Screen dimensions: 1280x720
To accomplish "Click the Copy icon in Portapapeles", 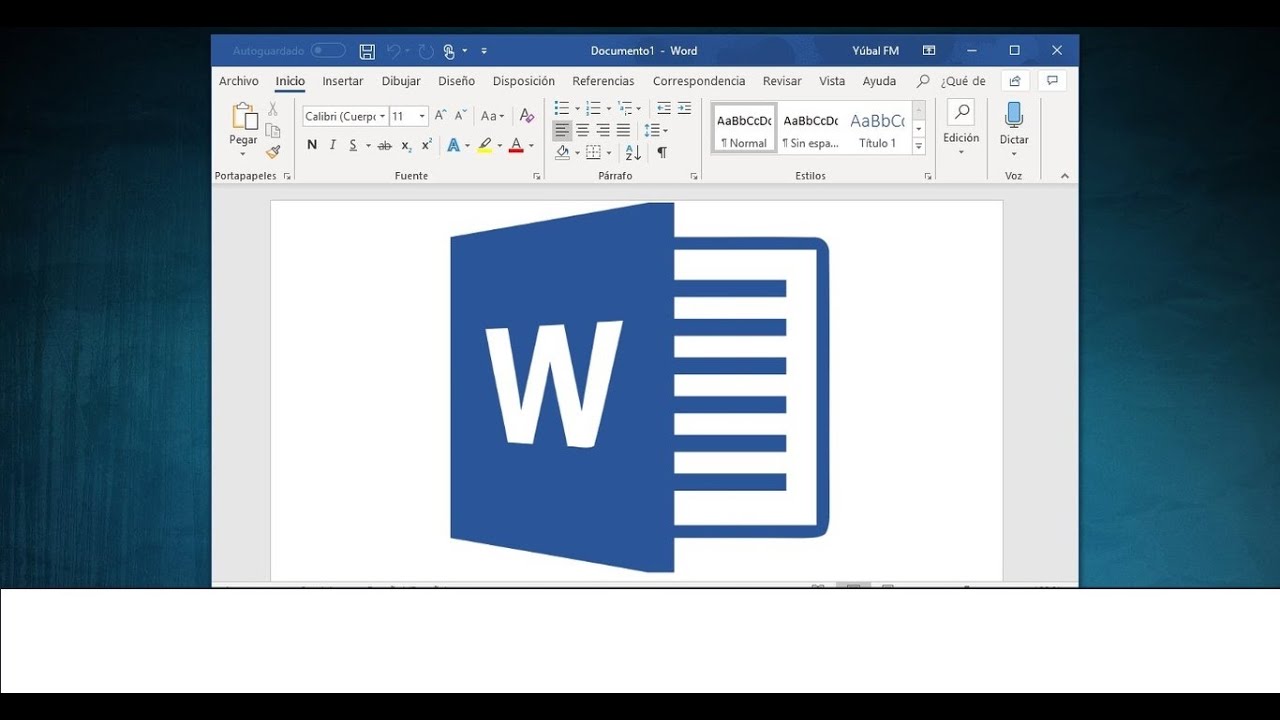I will [272, 131].
